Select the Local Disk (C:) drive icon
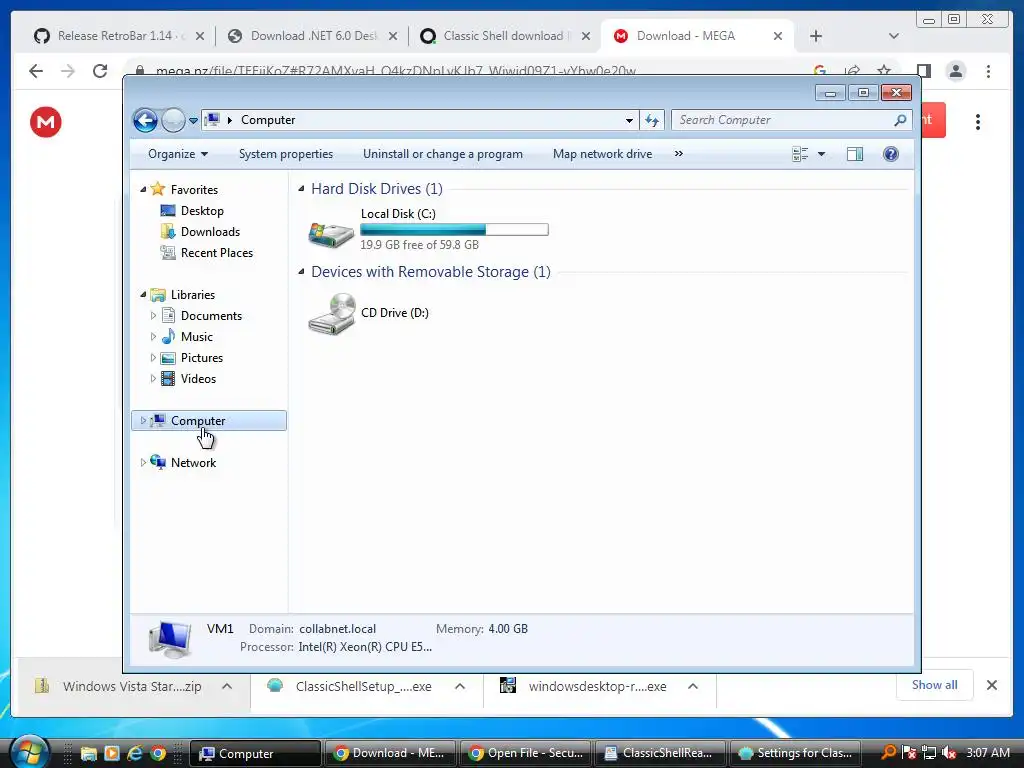Viewport: 1024px width, 768px height. pos(331,234)
